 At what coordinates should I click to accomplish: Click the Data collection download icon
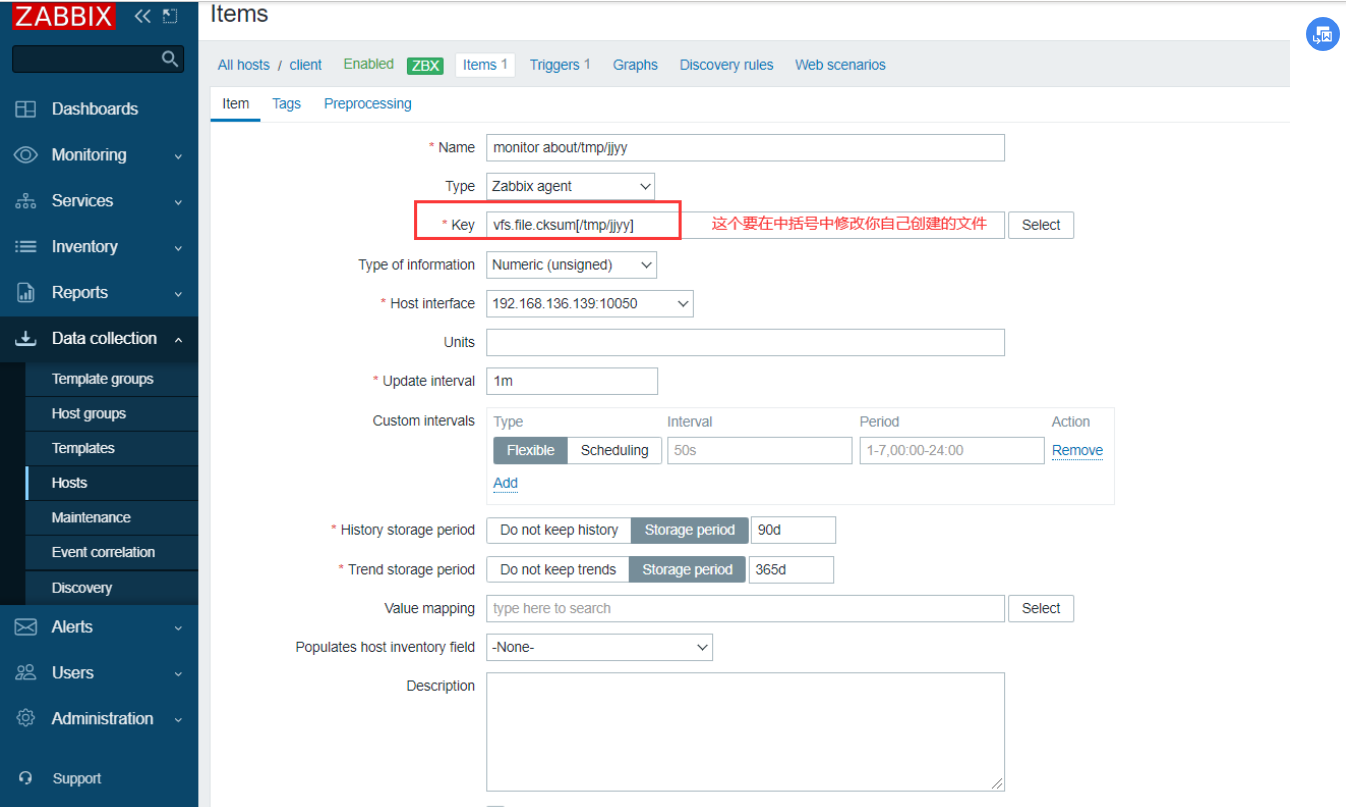pyautogui.click(x=26, y=339)
